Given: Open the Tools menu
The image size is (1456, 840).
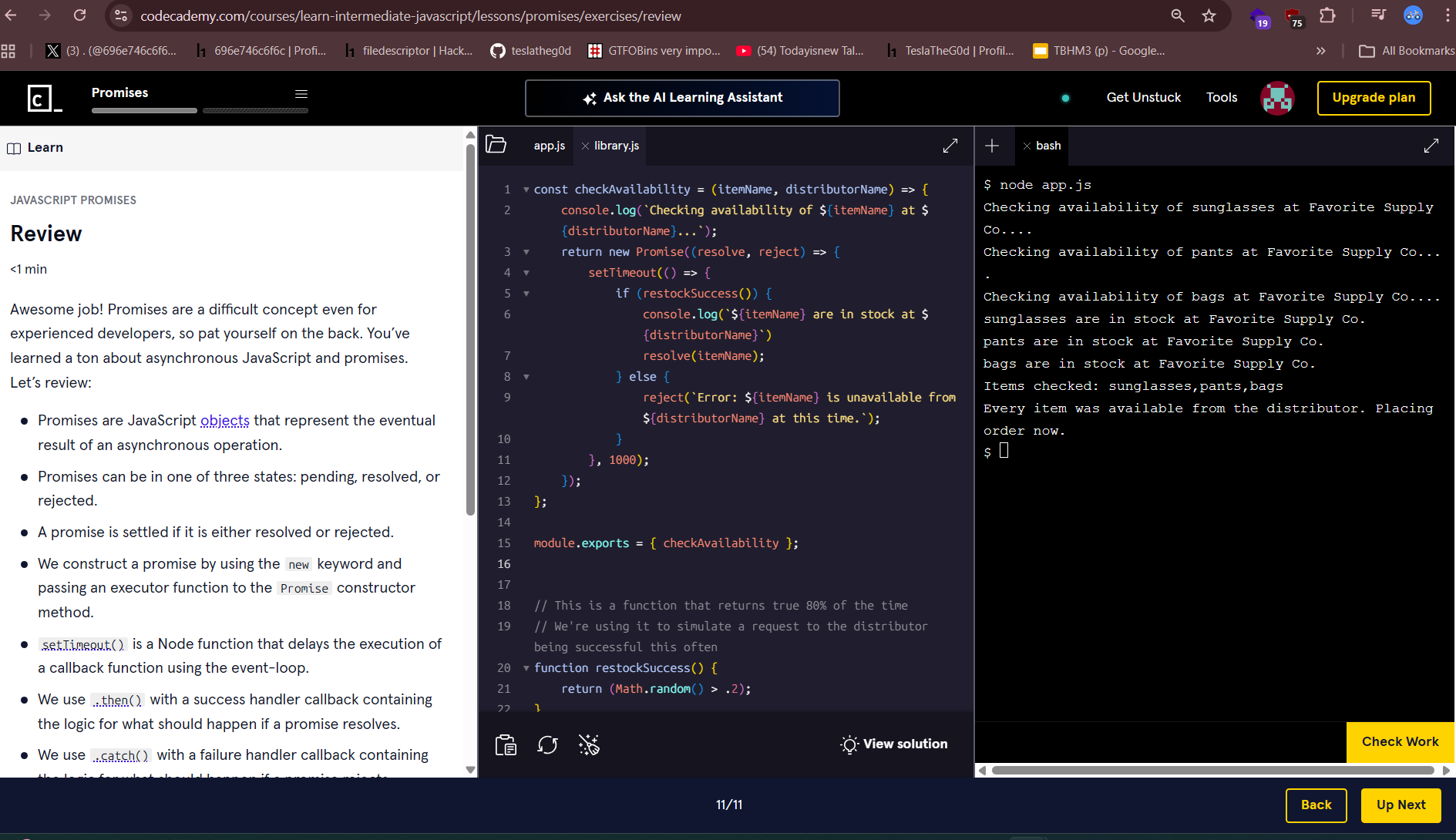Looking at the screenshot, I should (x=1221, y=98).
